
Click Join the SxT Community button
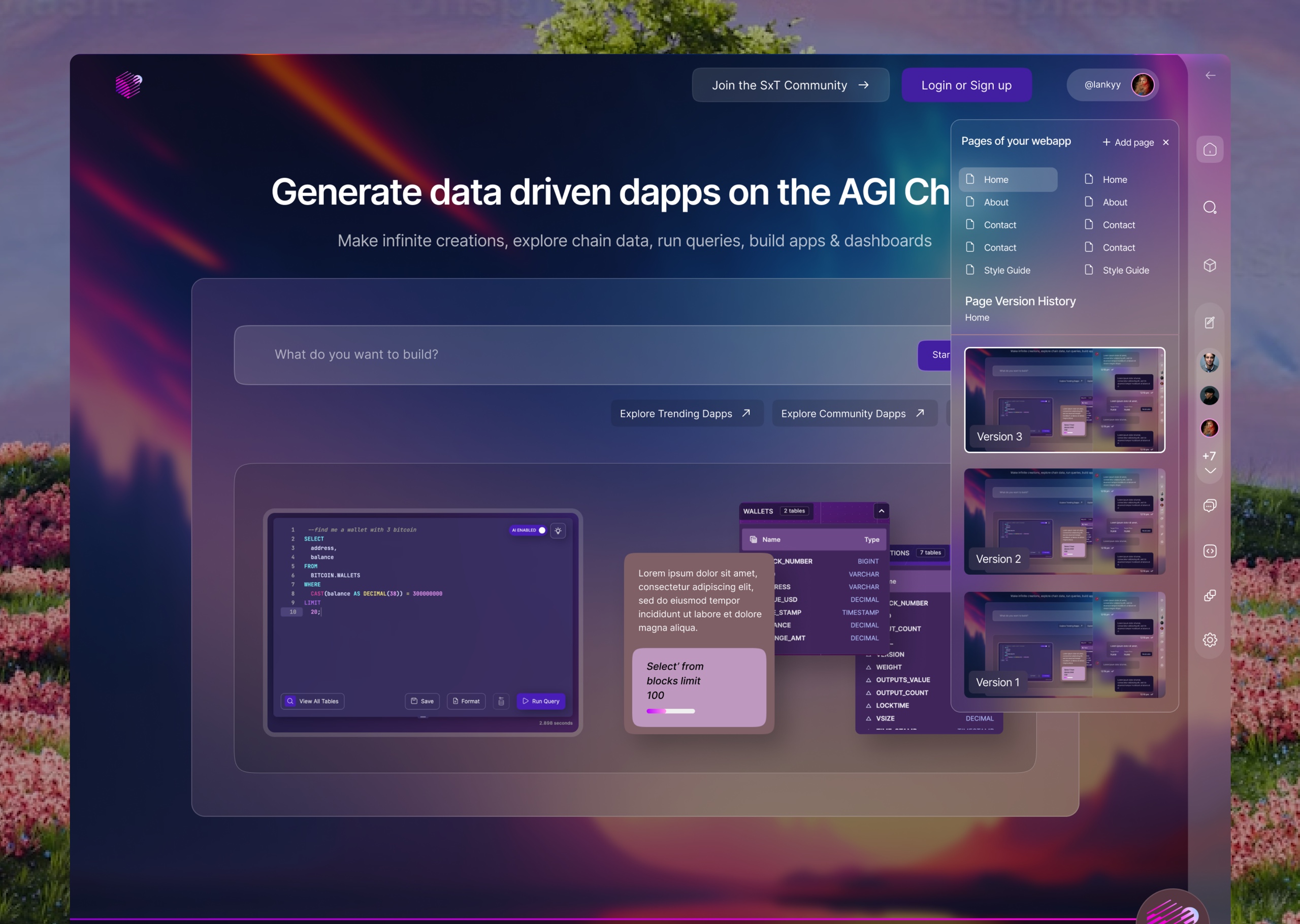[790, 85]
